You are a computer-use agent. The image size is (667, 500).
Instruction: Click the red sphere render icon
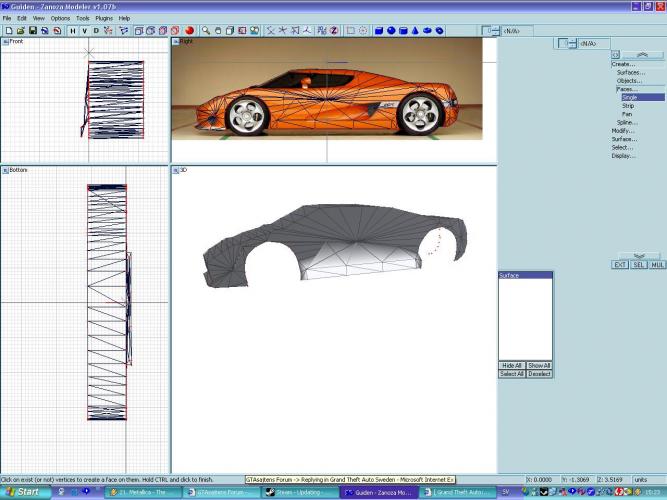[x=189, y=31]
